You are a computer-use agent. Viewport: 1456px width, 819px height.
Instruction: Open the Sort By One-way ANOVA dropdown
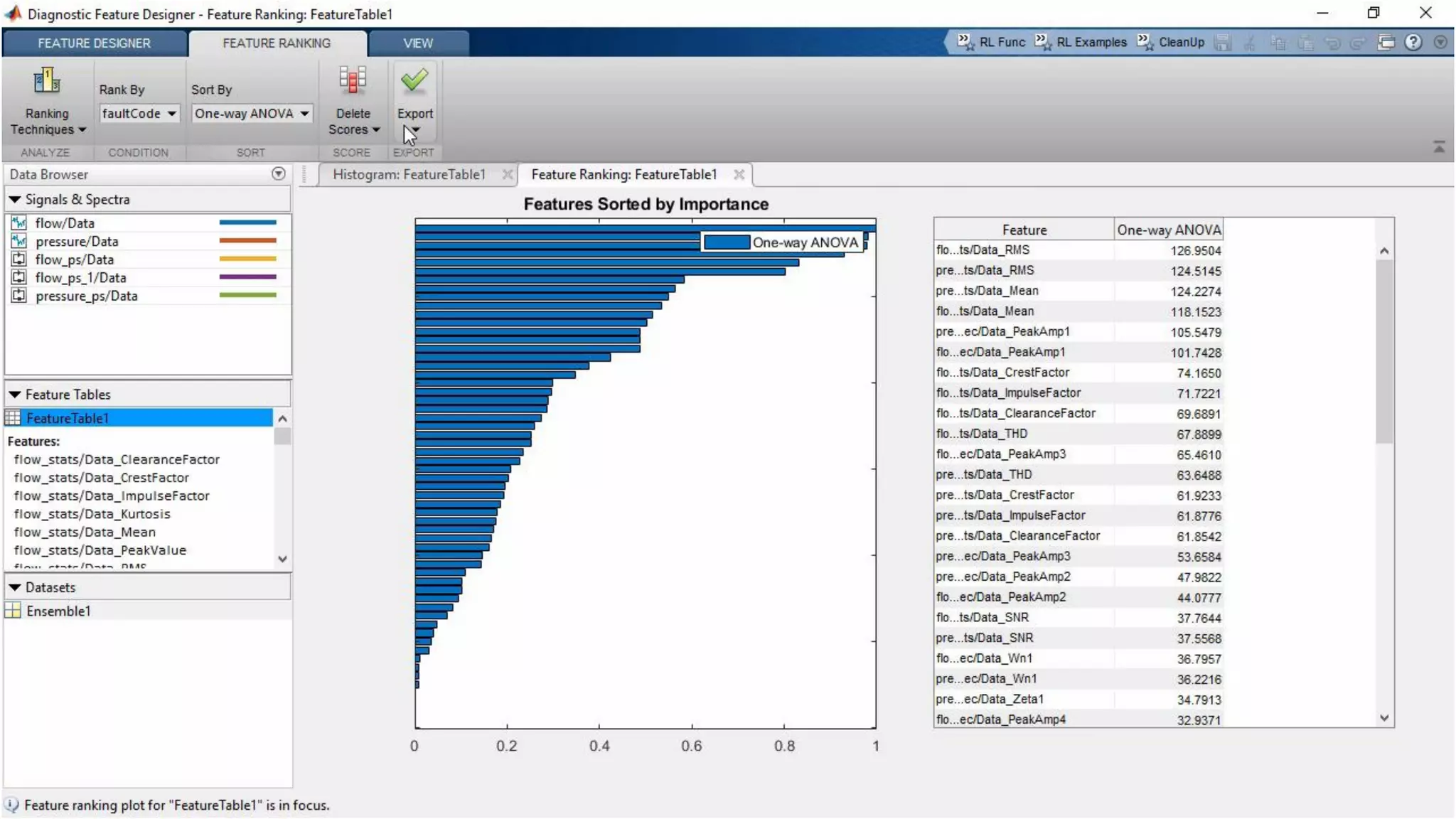pos(252,113)
